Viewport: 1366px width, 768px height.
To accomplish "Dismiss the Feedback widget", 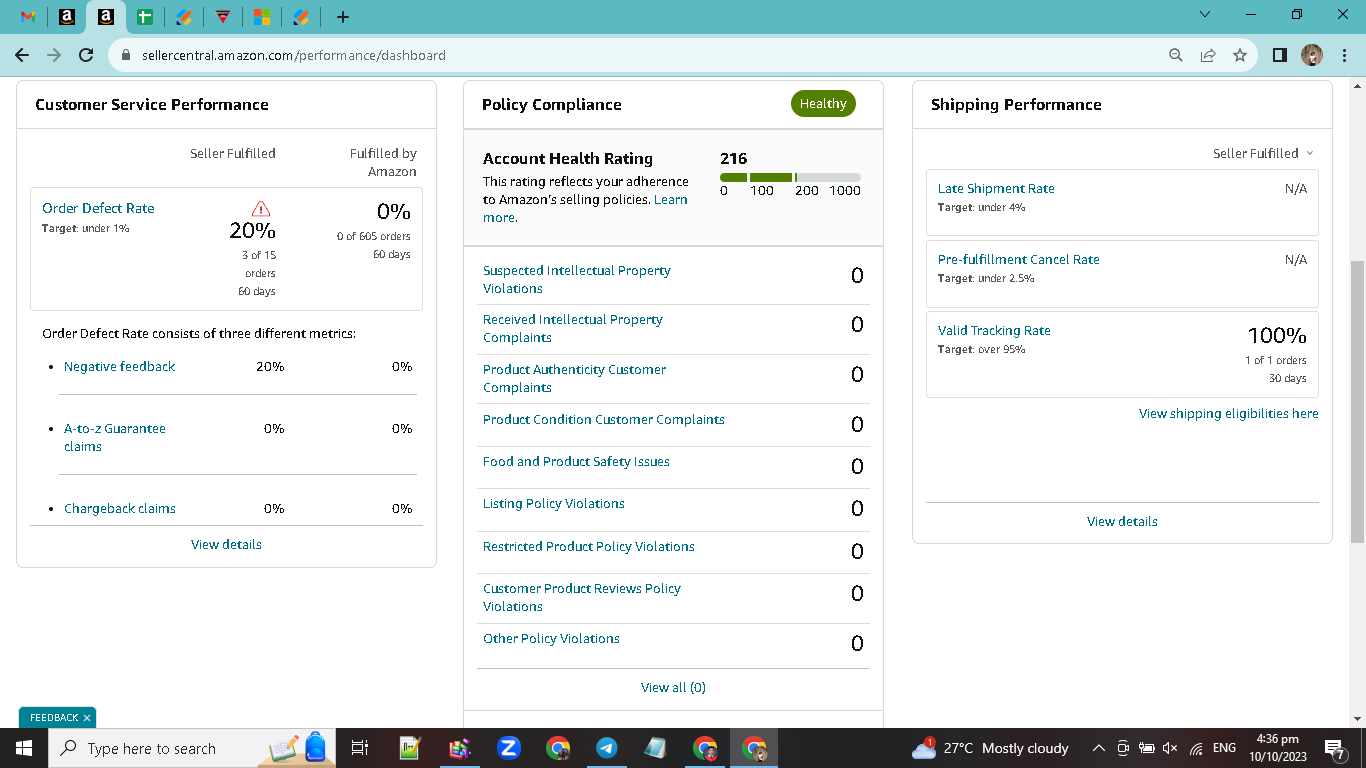I will coord(87,718).
